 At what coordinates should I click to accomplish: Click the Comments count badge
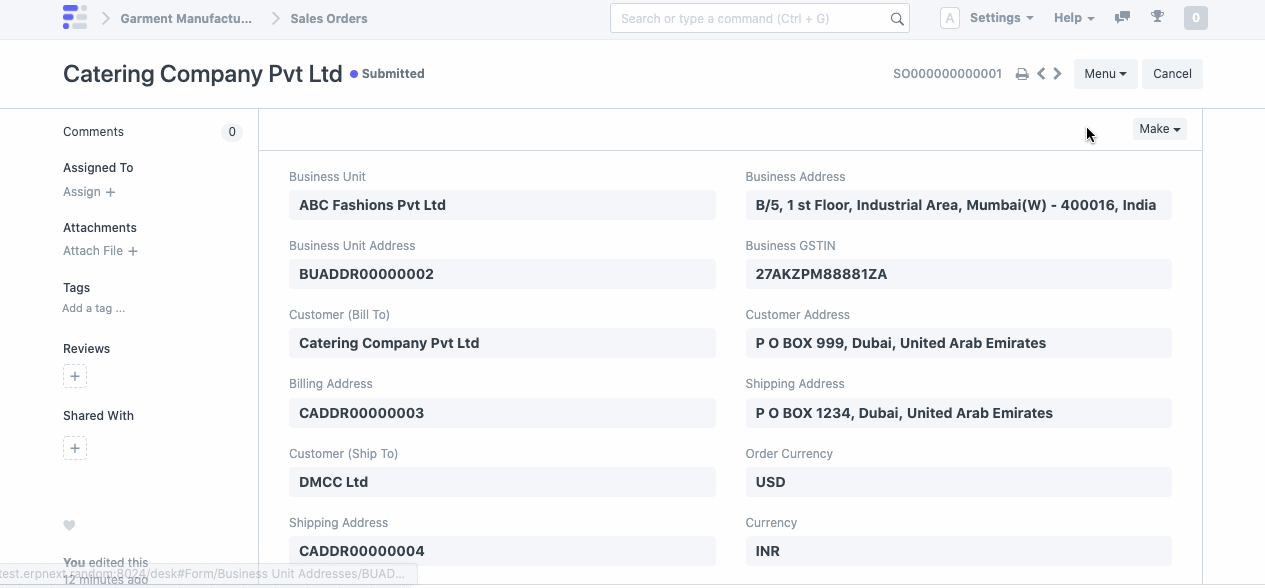(232, 132)
